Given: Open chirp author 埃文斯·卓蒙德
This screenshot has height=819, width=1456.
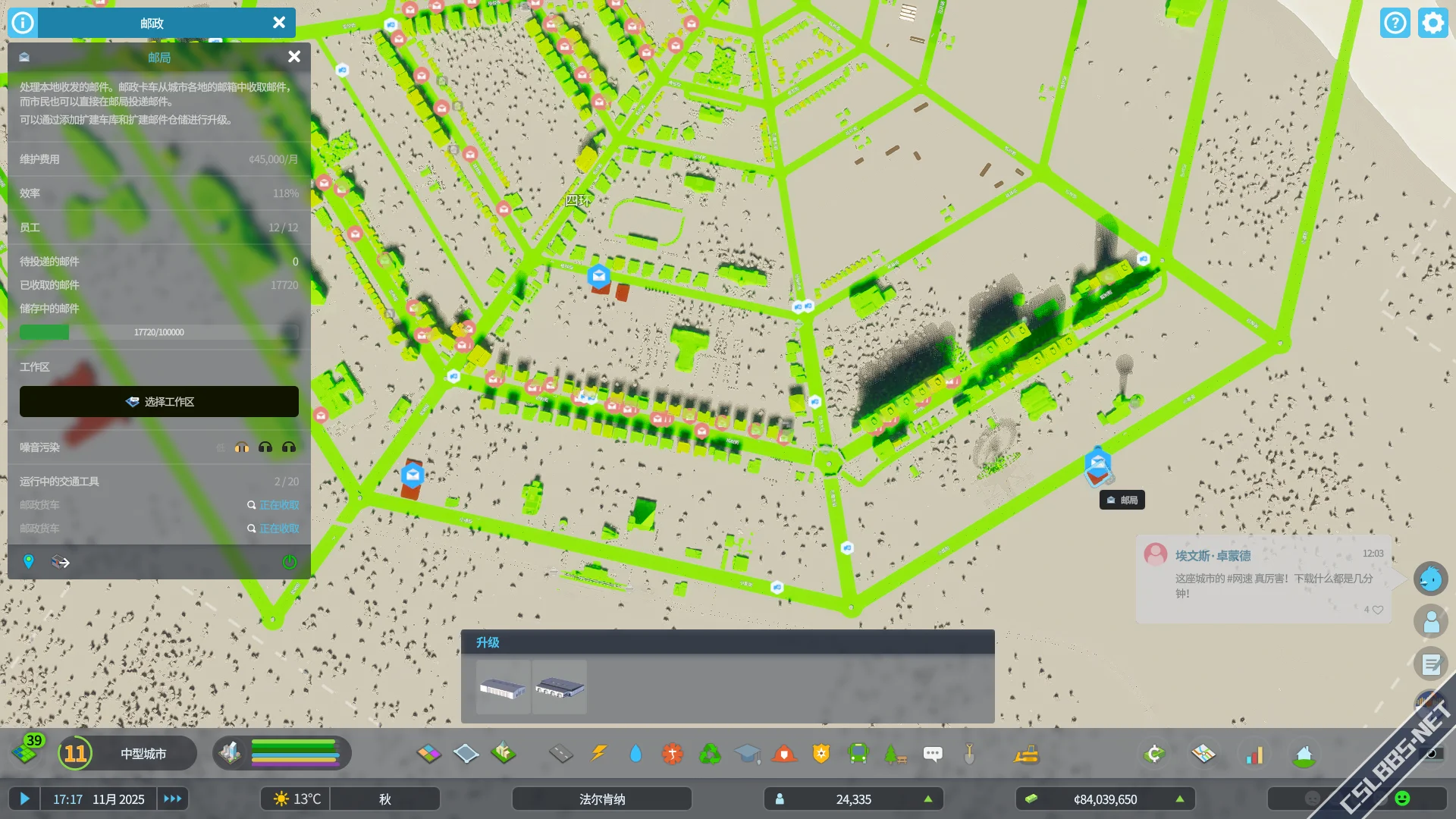Looking at the screenshot, I should click(x=1213, y=556).
